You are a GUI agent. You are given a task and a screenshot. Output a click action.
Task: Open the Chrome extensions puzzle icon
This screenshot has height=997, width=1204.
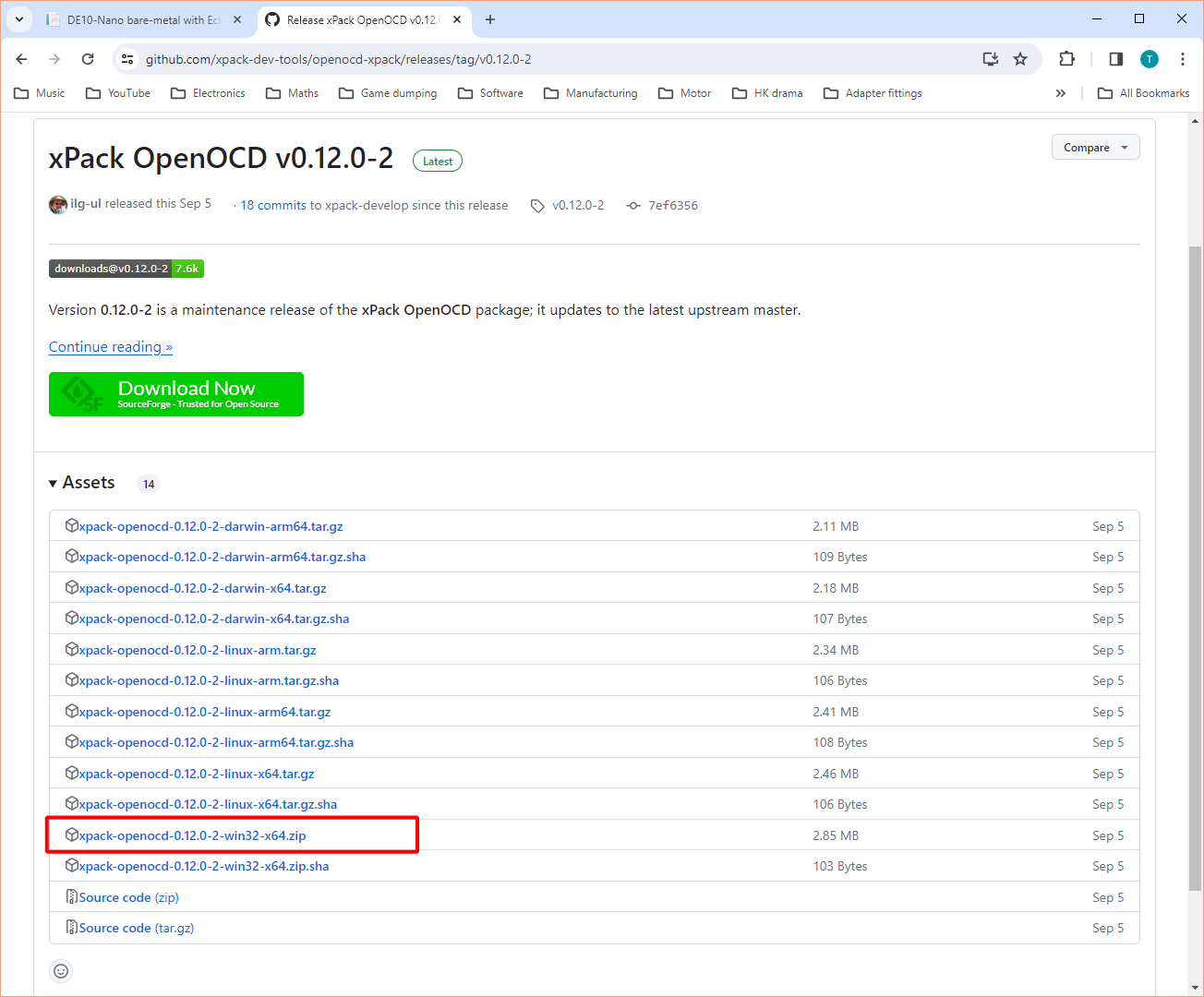[1066, 58]
